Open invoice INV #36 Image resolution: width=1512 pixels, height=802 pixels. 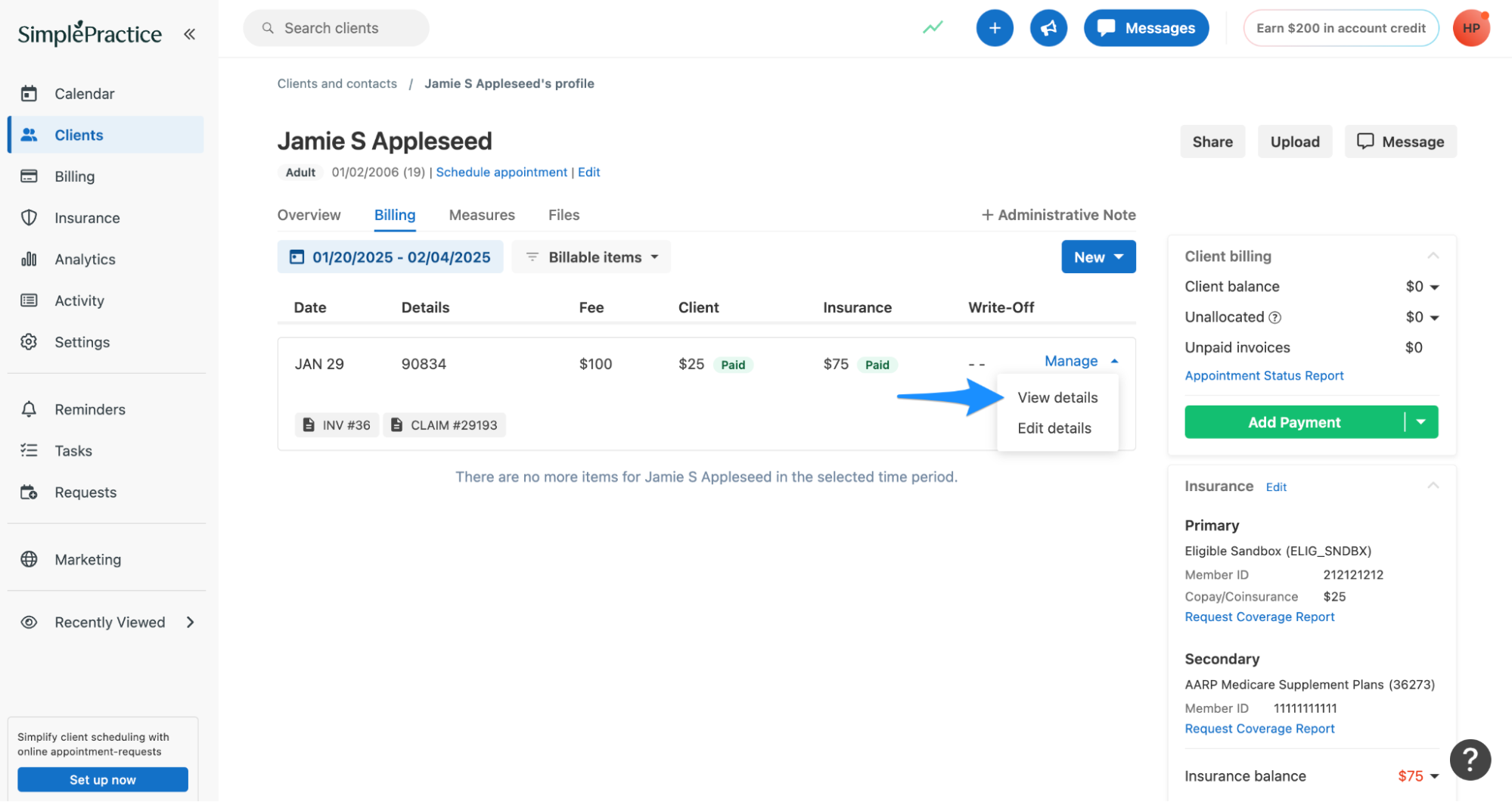click(337, 425)
